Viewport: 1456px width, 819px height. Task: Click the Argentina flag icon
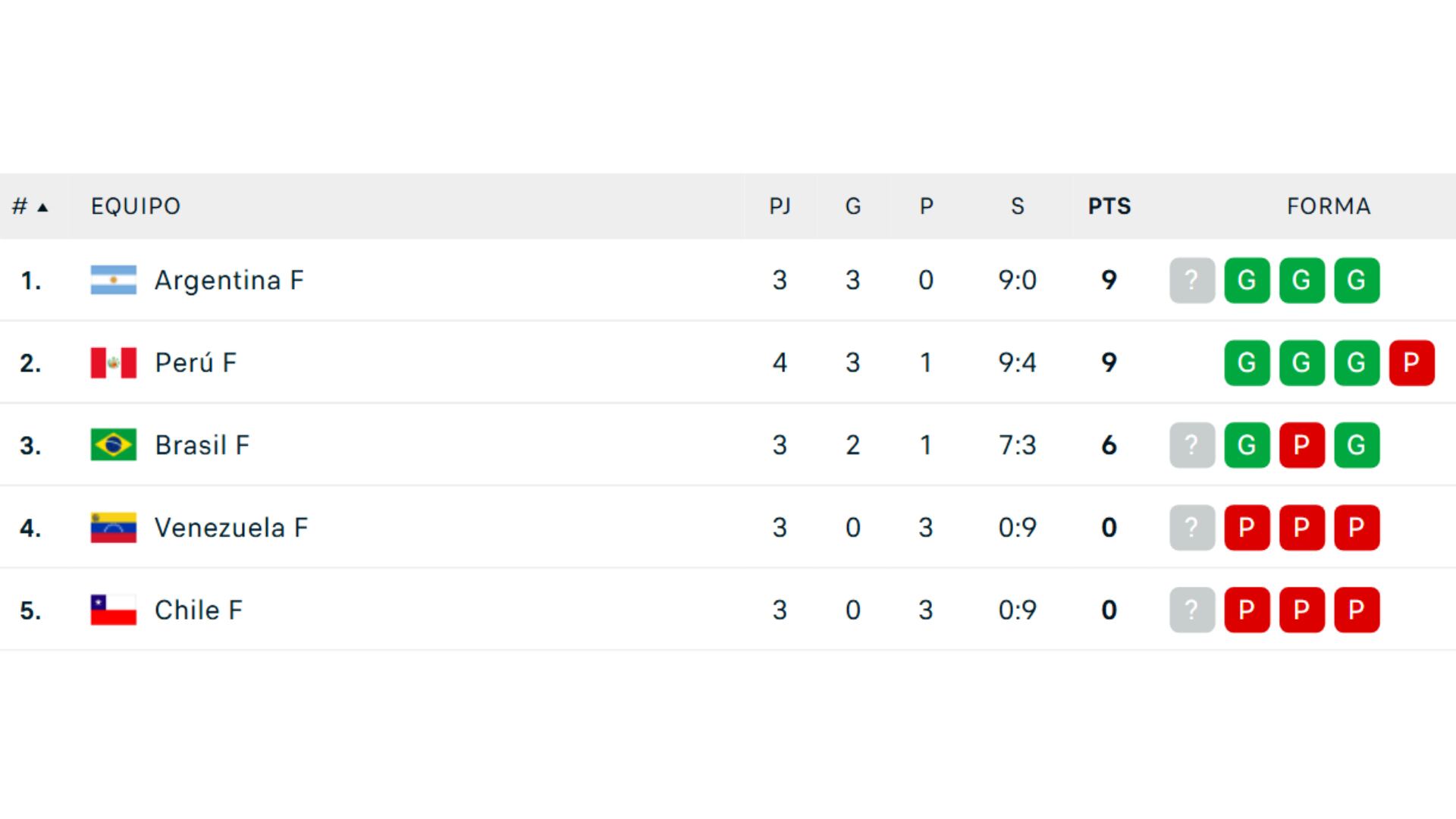point(112,281)
